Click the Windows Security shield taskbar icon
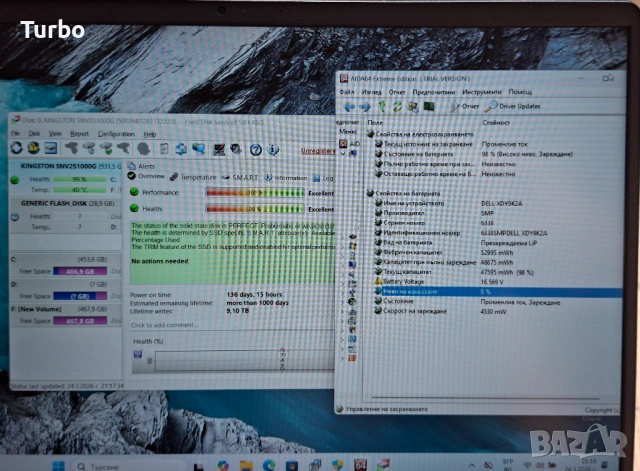 pyautogui.click(x=338, y=465)
